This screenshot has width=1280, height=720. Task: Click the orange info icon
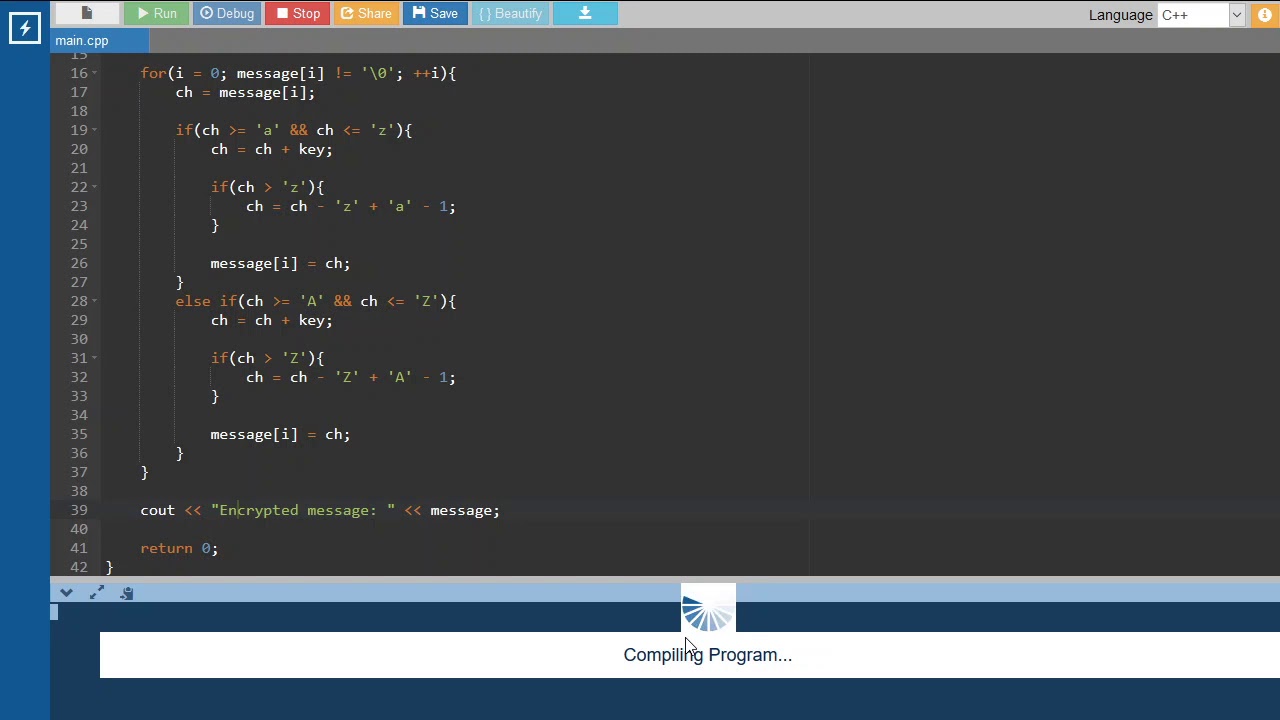pyautogui.click(x=1265, y=15)
